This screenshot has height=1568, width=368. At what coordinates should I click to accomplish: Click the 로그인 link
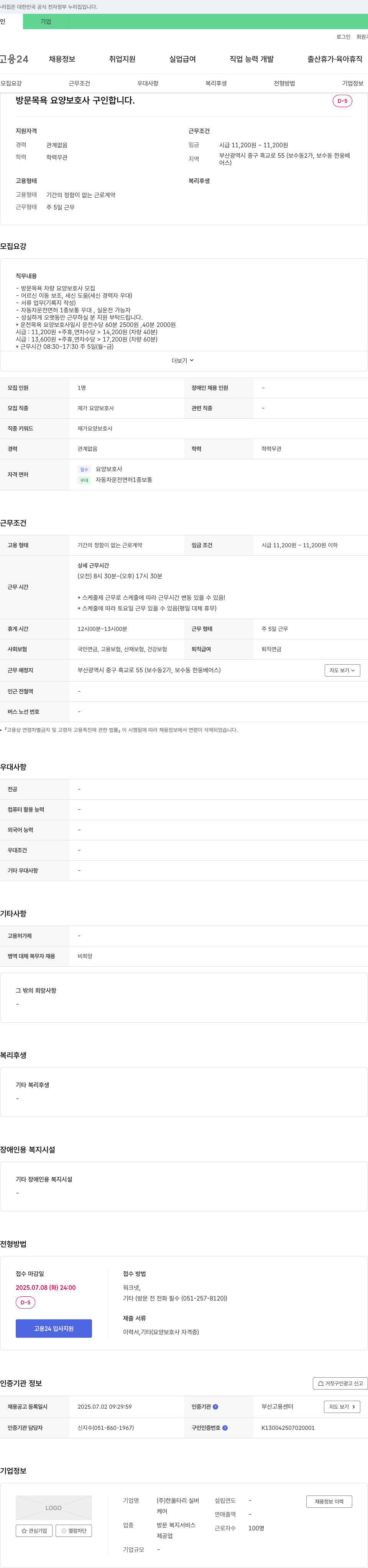coord(343,37)
